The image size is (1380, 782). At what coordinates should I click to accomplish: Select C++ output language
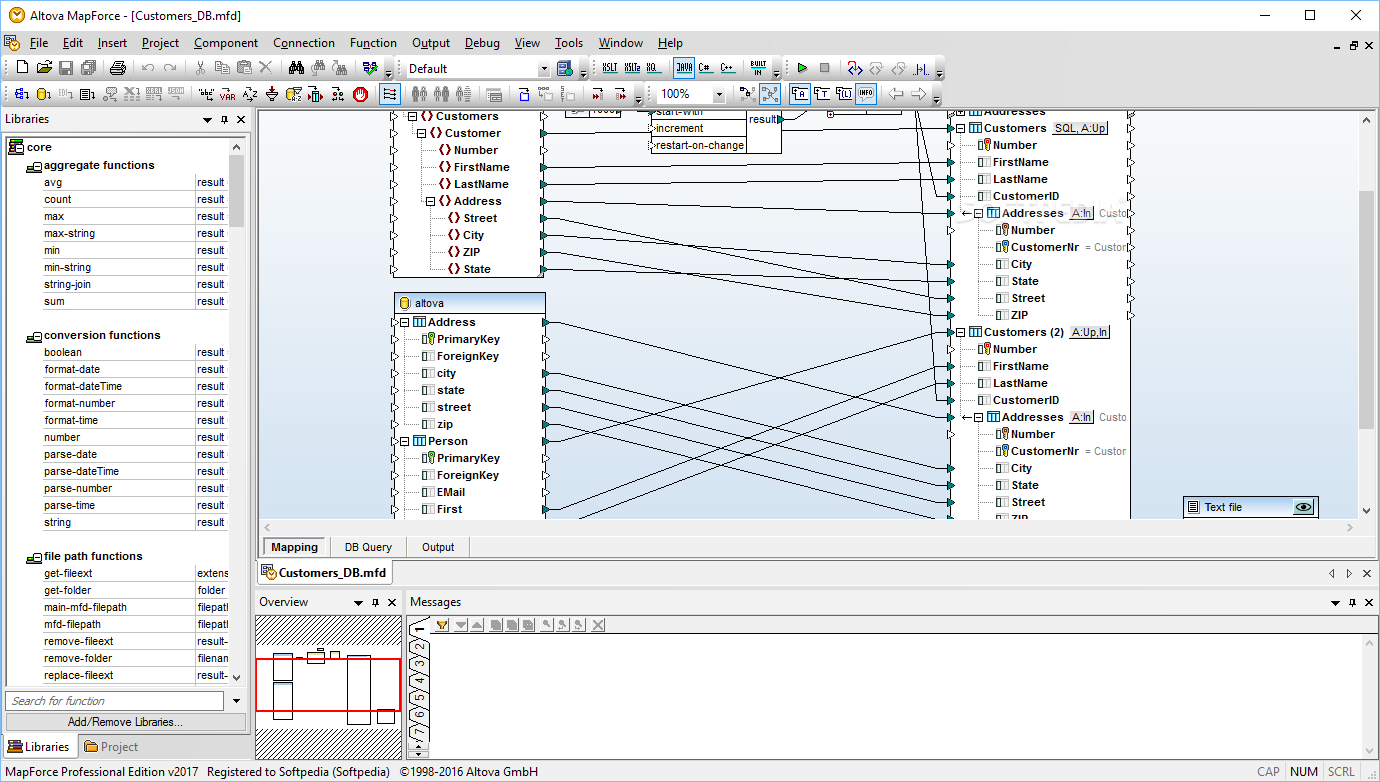point(728,68)
